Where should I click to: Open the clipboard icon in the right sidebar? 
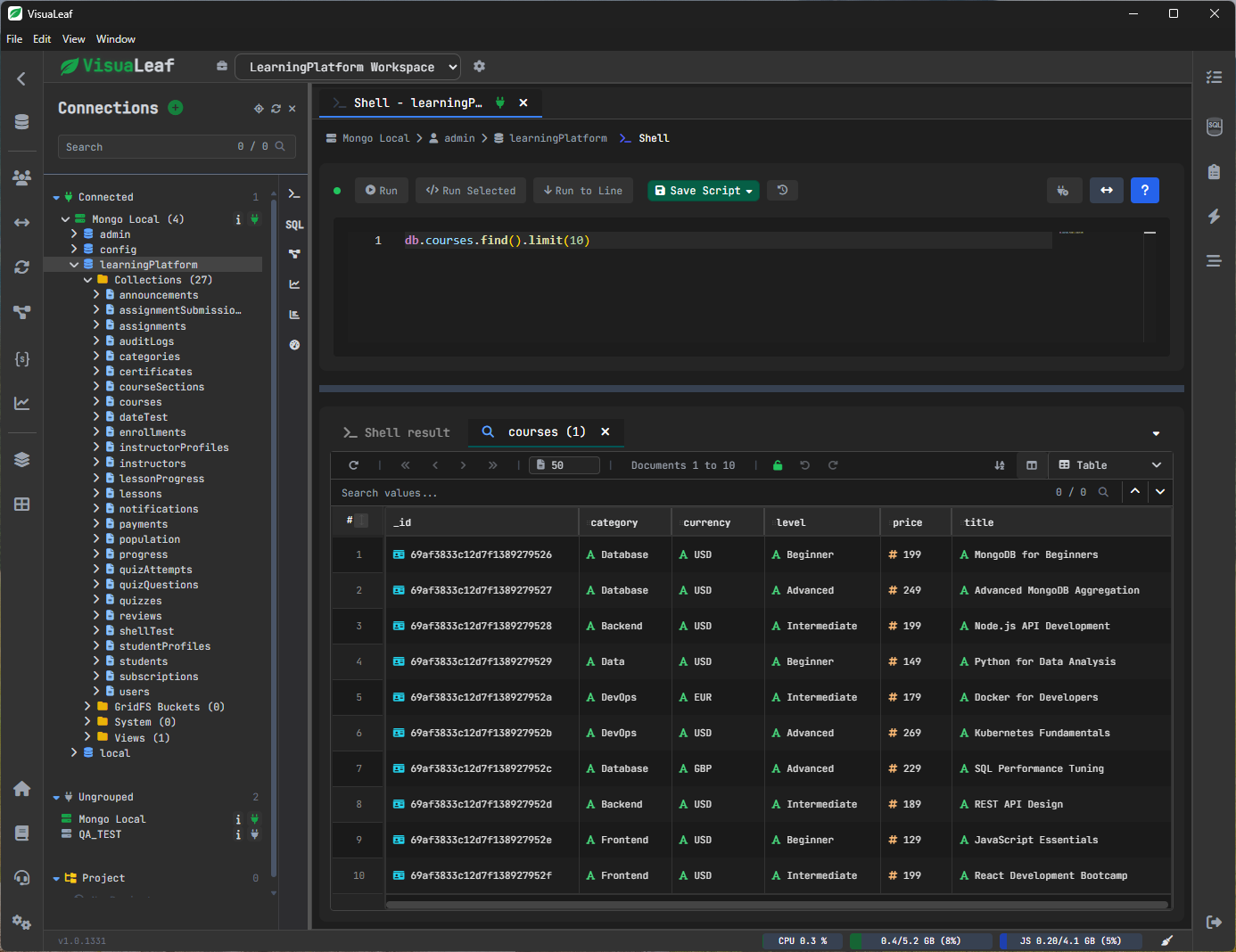1214,171
